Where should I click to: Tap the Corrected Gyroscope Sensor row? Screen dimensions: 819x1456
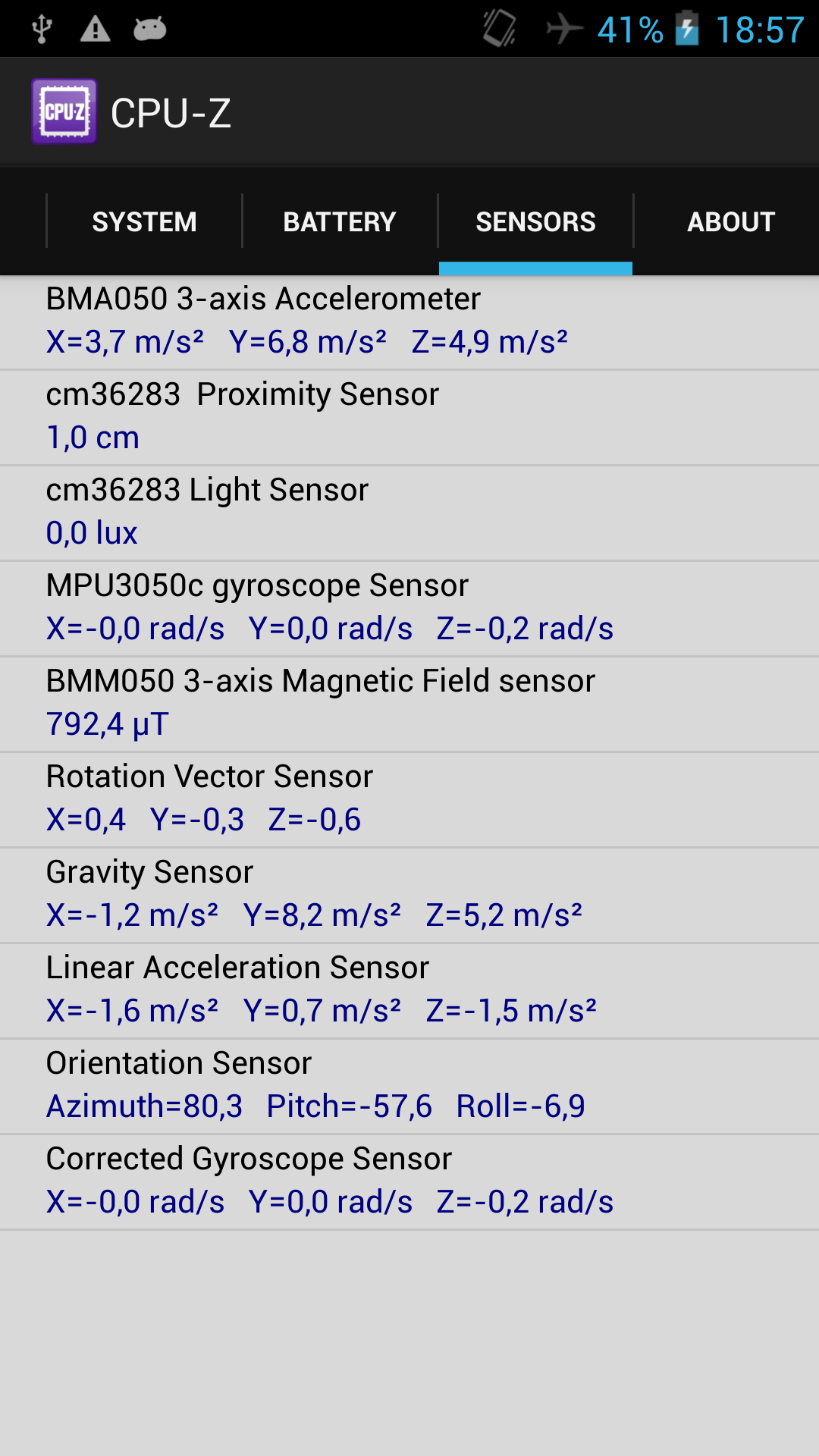click(409, 1182)
